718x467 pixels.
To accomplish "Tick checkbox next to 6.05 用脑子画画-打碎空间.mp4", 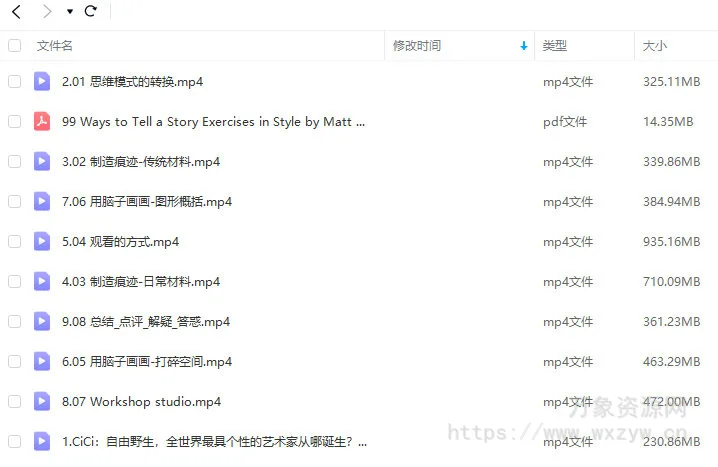I will tap(14, 362).
